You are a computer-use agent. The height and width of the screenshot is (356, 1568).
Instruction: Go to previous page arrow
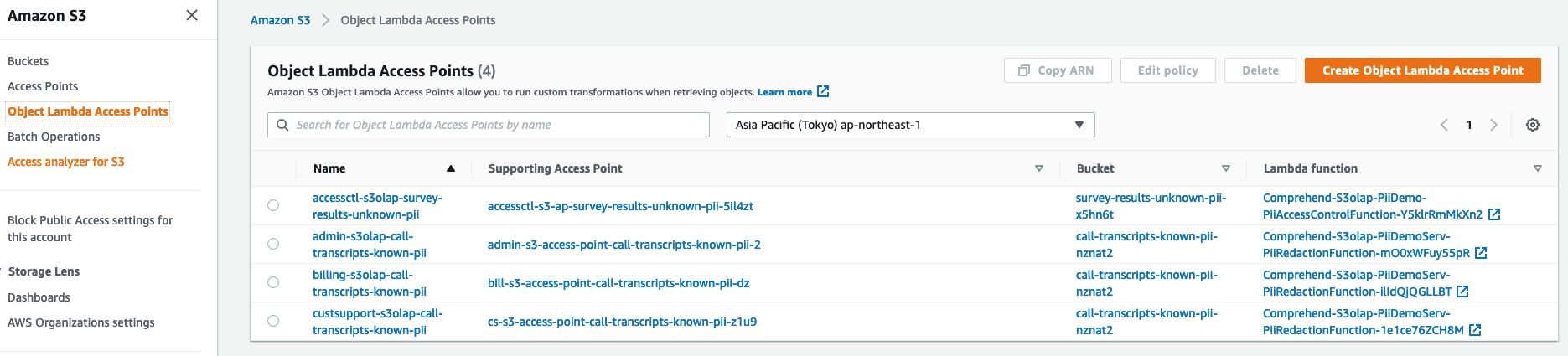point(1444,125)
